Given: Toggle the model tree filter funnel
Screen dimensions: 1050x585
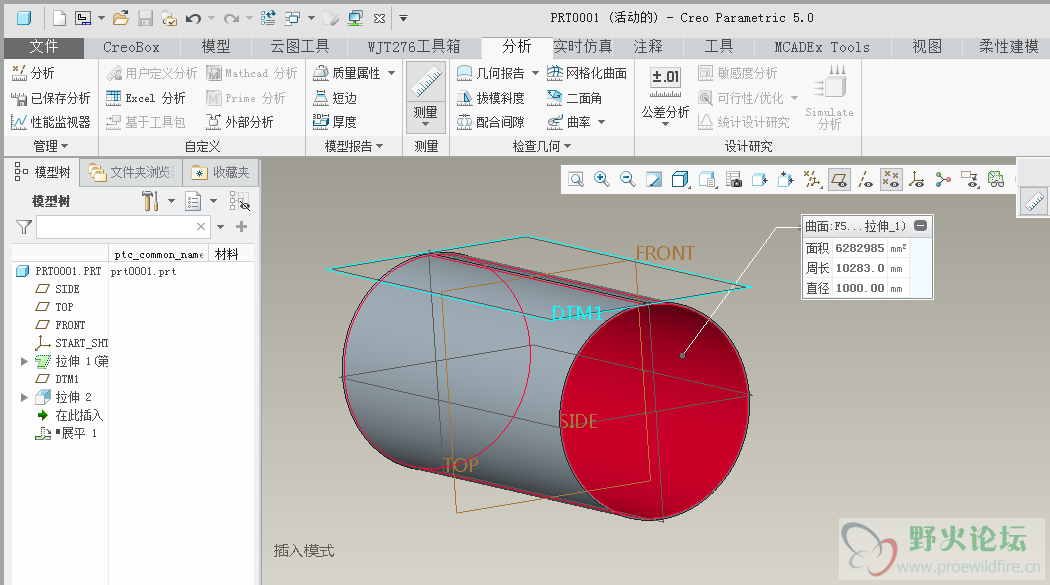Looking at the screenshot, I should (24, 228).
